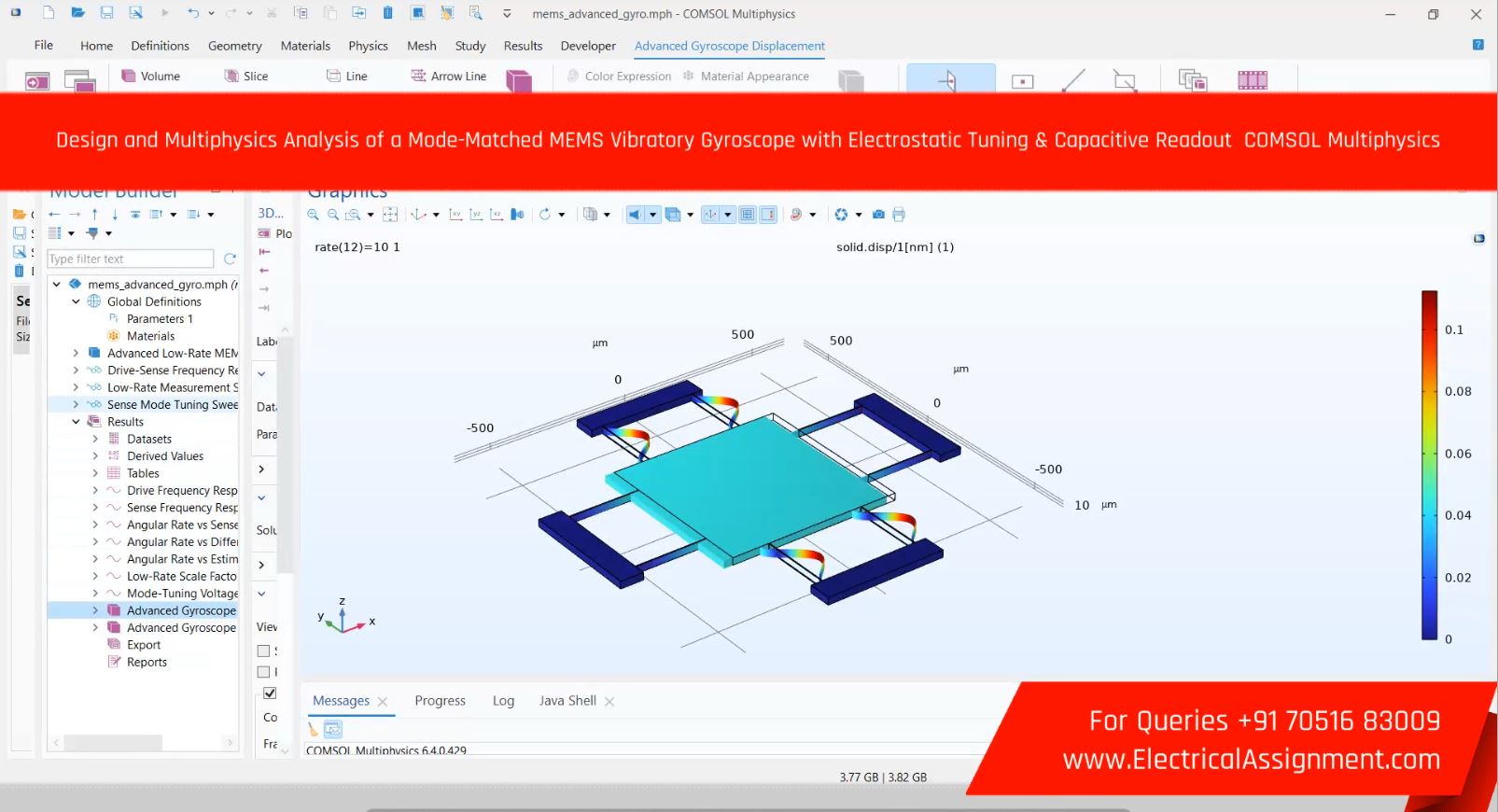This screenshot has width=1498, height=812.
Task: Click the camera image snapshot icon
Action: click(878, 215)
